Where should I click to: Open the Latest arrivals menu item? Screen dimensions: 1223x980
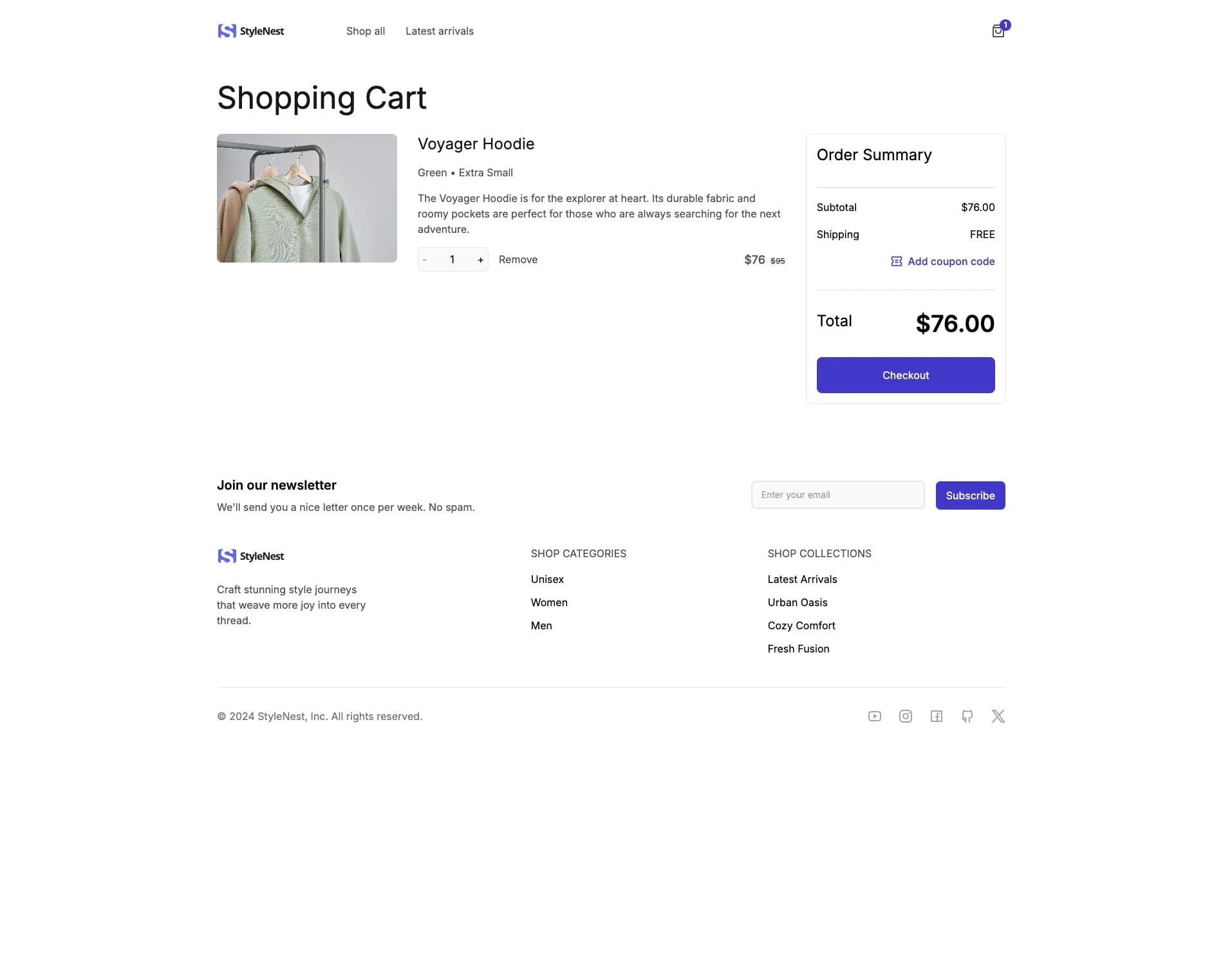click(439, 31)
